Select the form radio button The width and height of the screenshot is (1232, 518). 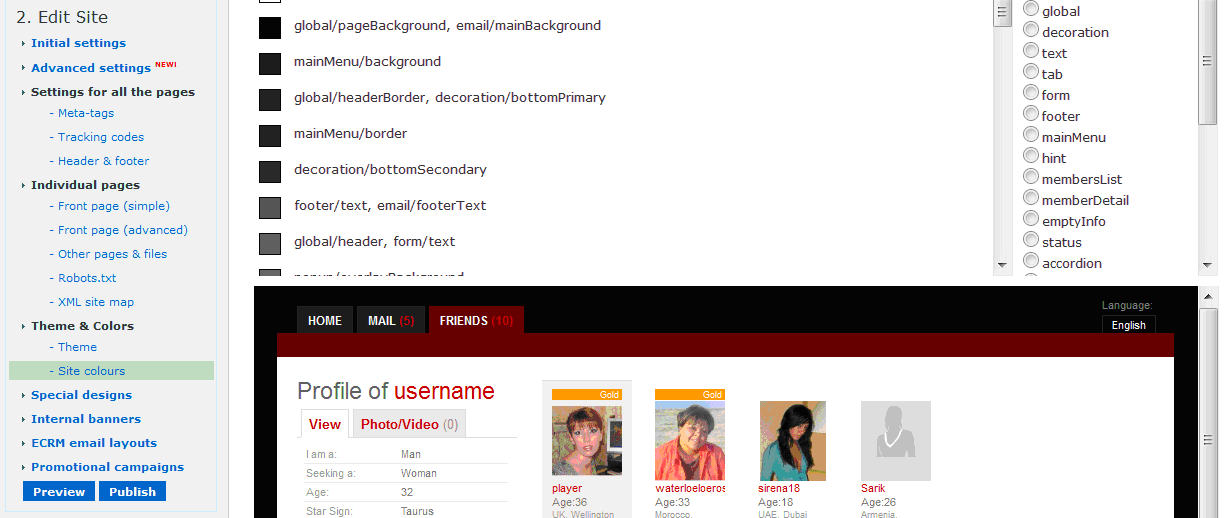1031,93
